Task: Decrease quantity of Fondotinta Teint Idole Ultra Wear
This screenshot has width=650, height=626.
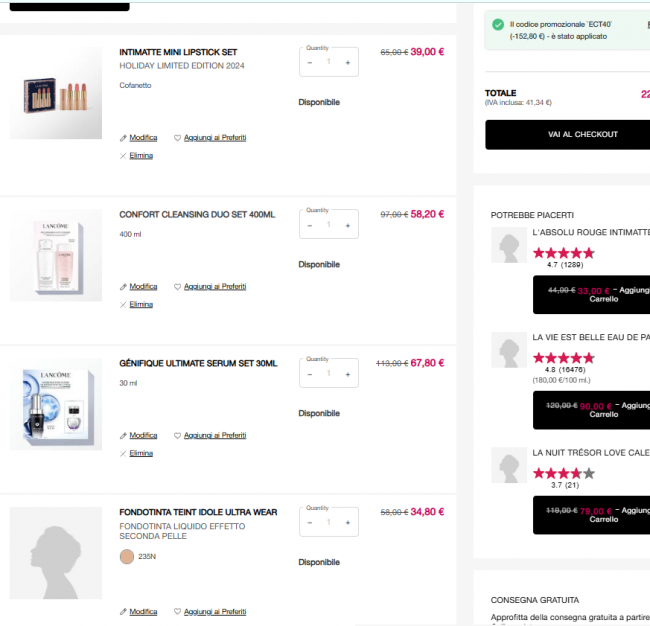Action: coord(310,523)
